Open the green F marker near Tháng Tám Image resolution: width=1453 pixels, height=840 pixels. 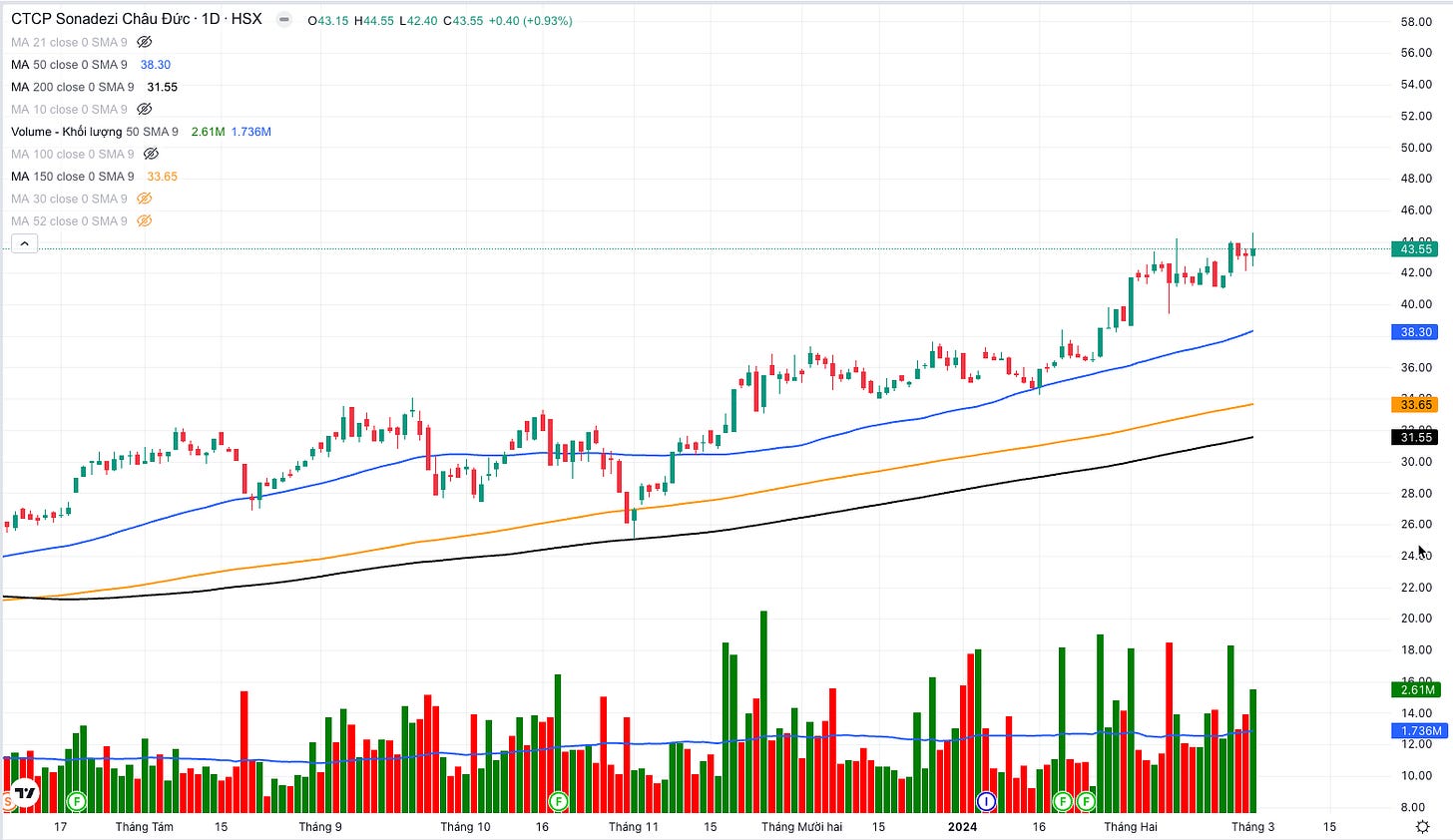click(76, 801)
